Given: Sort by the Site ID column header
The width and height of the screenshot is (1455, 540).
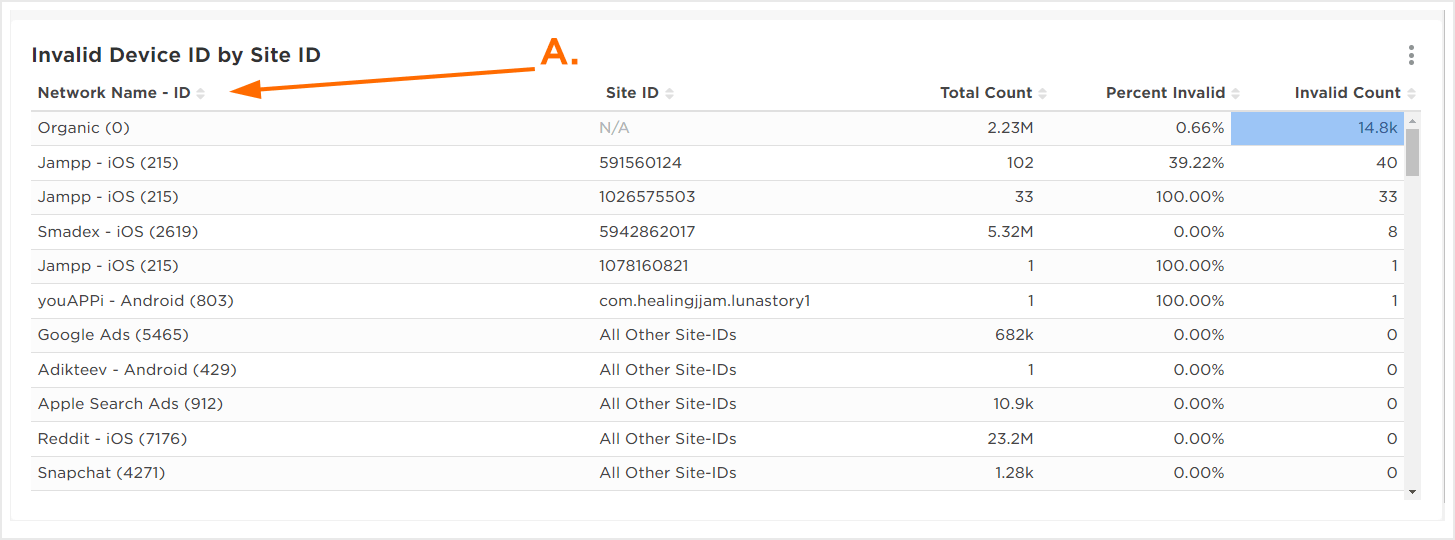Looking at the screenshot, I should 632,93.
